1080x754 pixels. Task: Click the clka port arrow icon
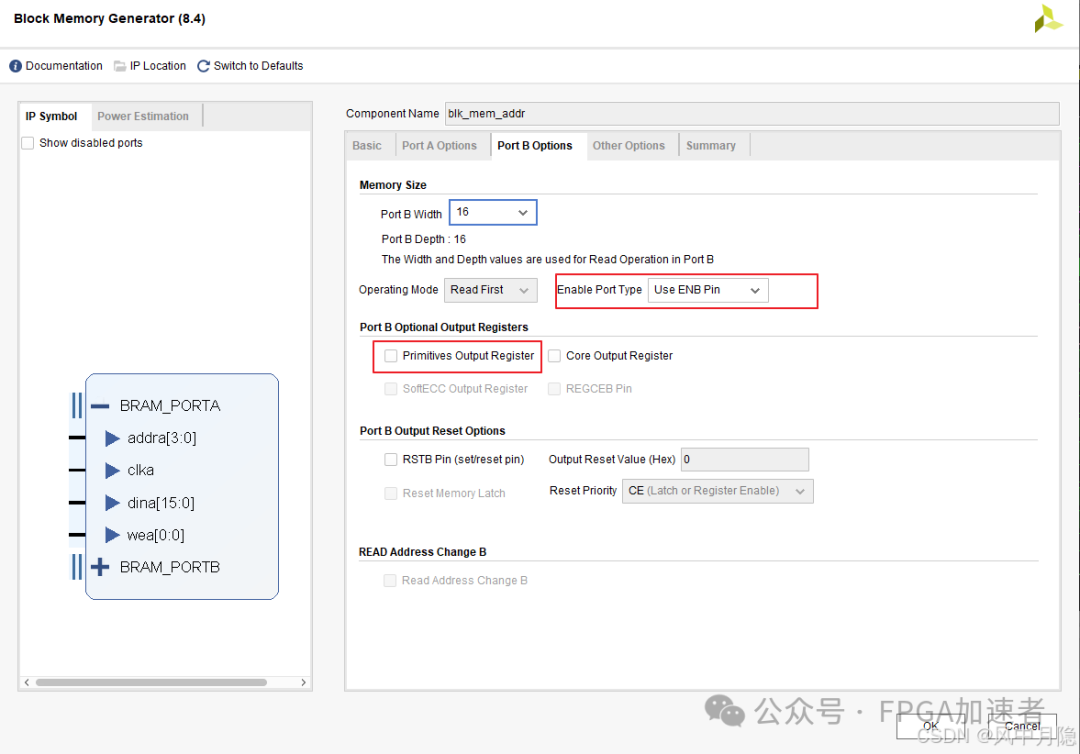[112, 470]
